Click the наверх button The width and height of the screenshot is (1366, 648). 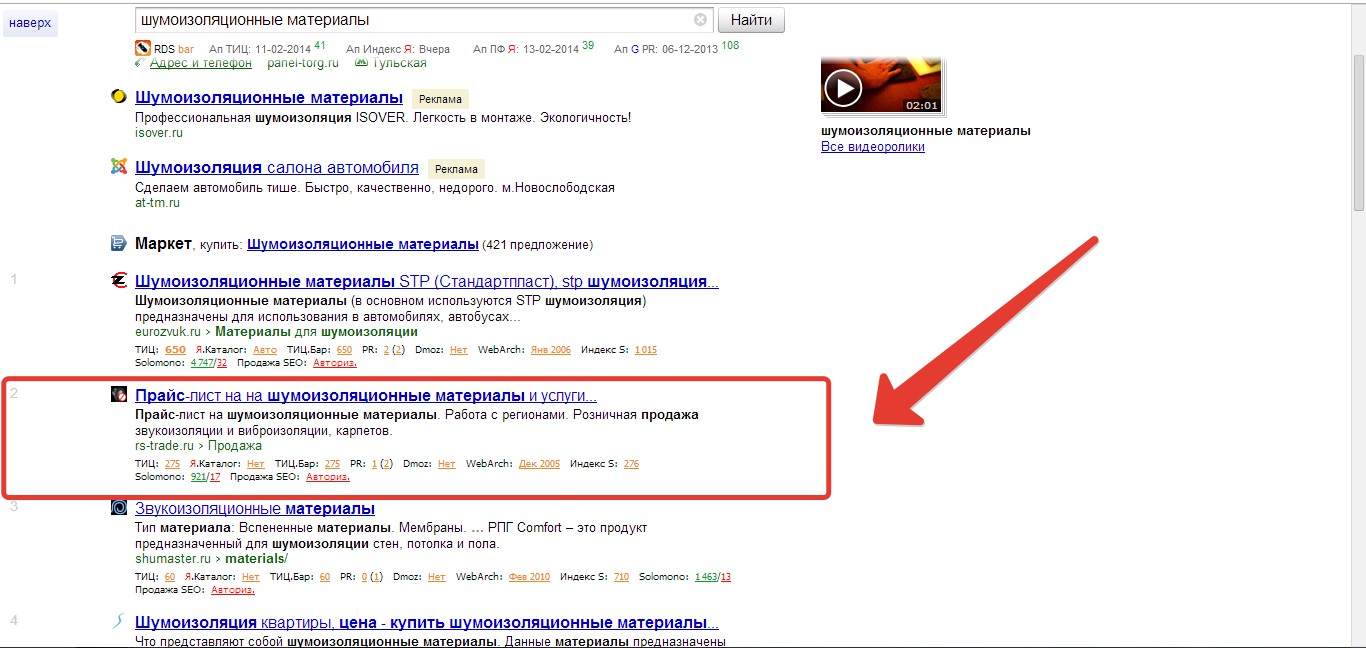30,22
